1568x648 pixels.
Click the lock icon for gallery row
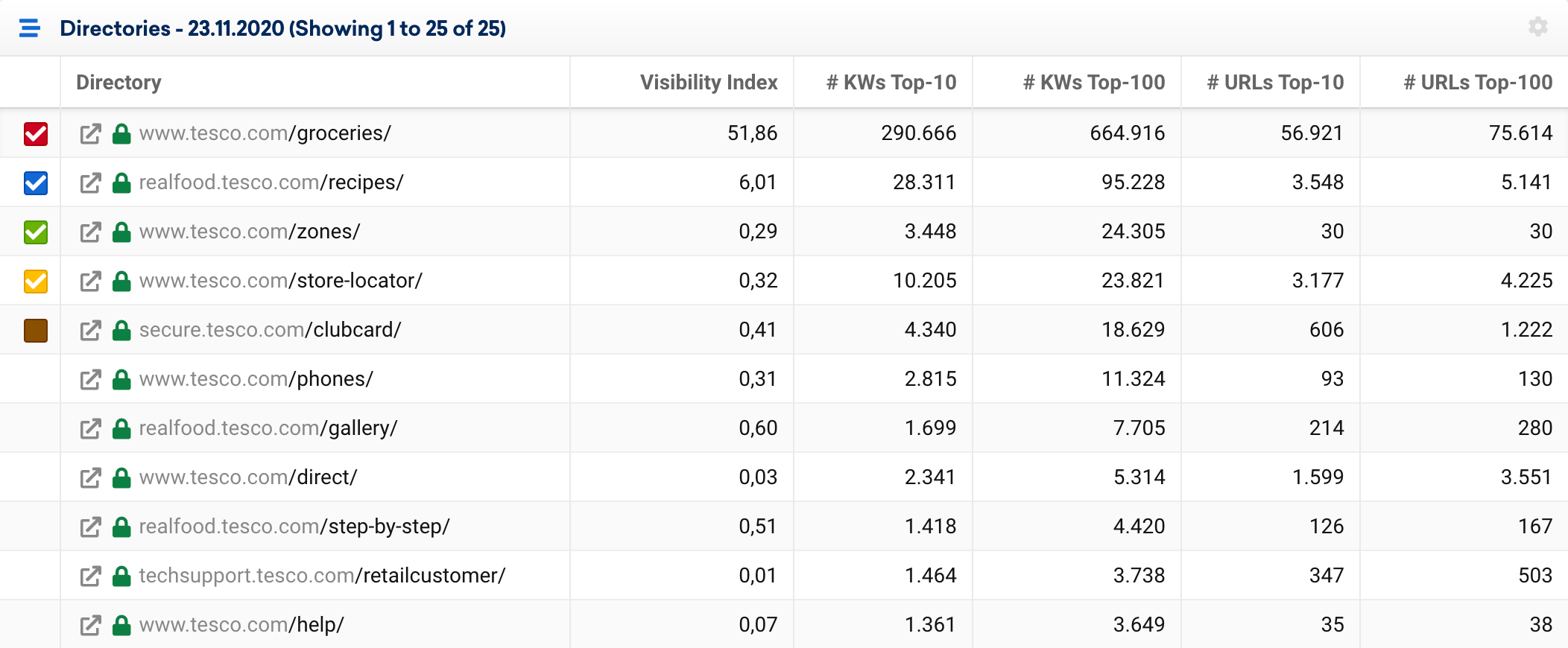[x=121, y=428]
